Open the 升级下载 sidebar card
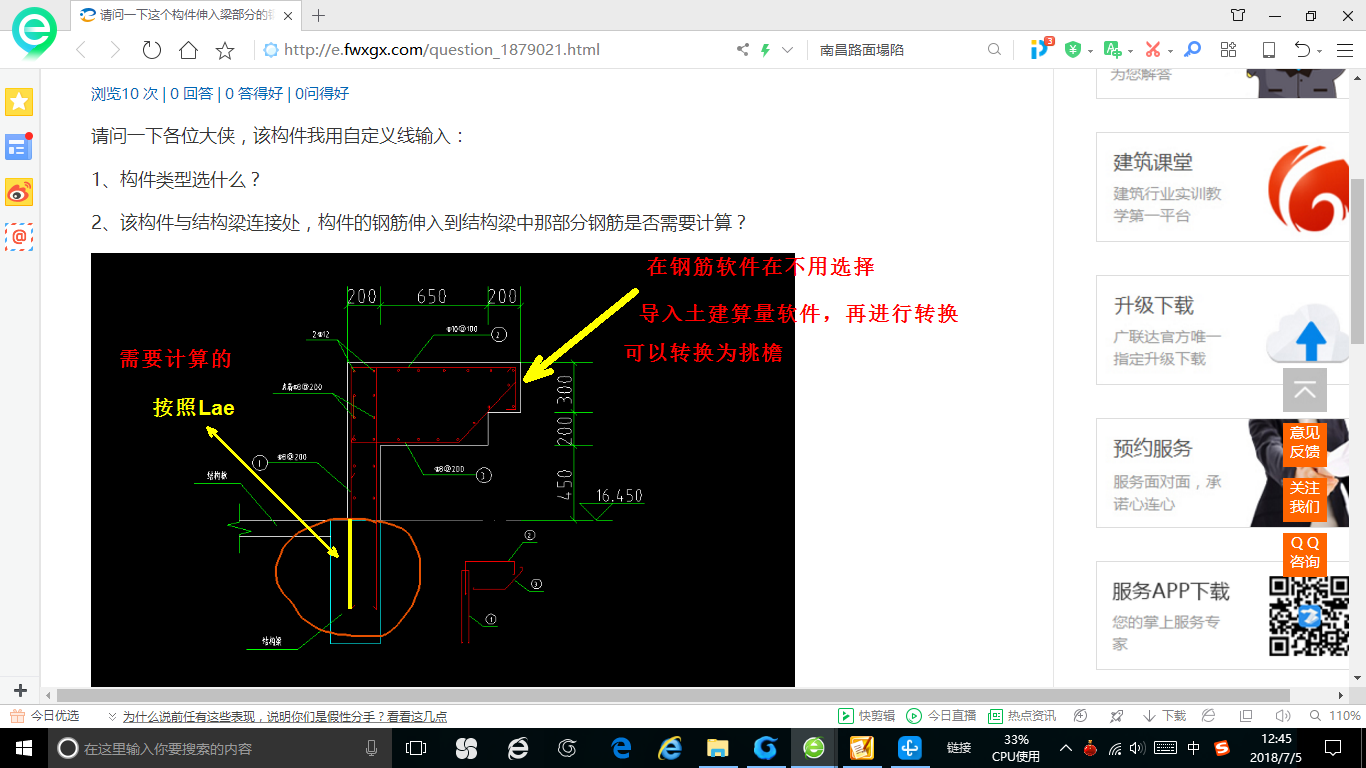Screen dimensions: 1366x768 [x=1224, y=330]
